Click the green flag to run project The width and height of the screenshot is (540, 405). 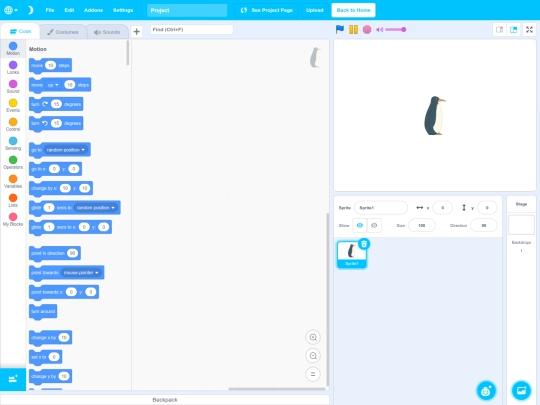point(340,30)
